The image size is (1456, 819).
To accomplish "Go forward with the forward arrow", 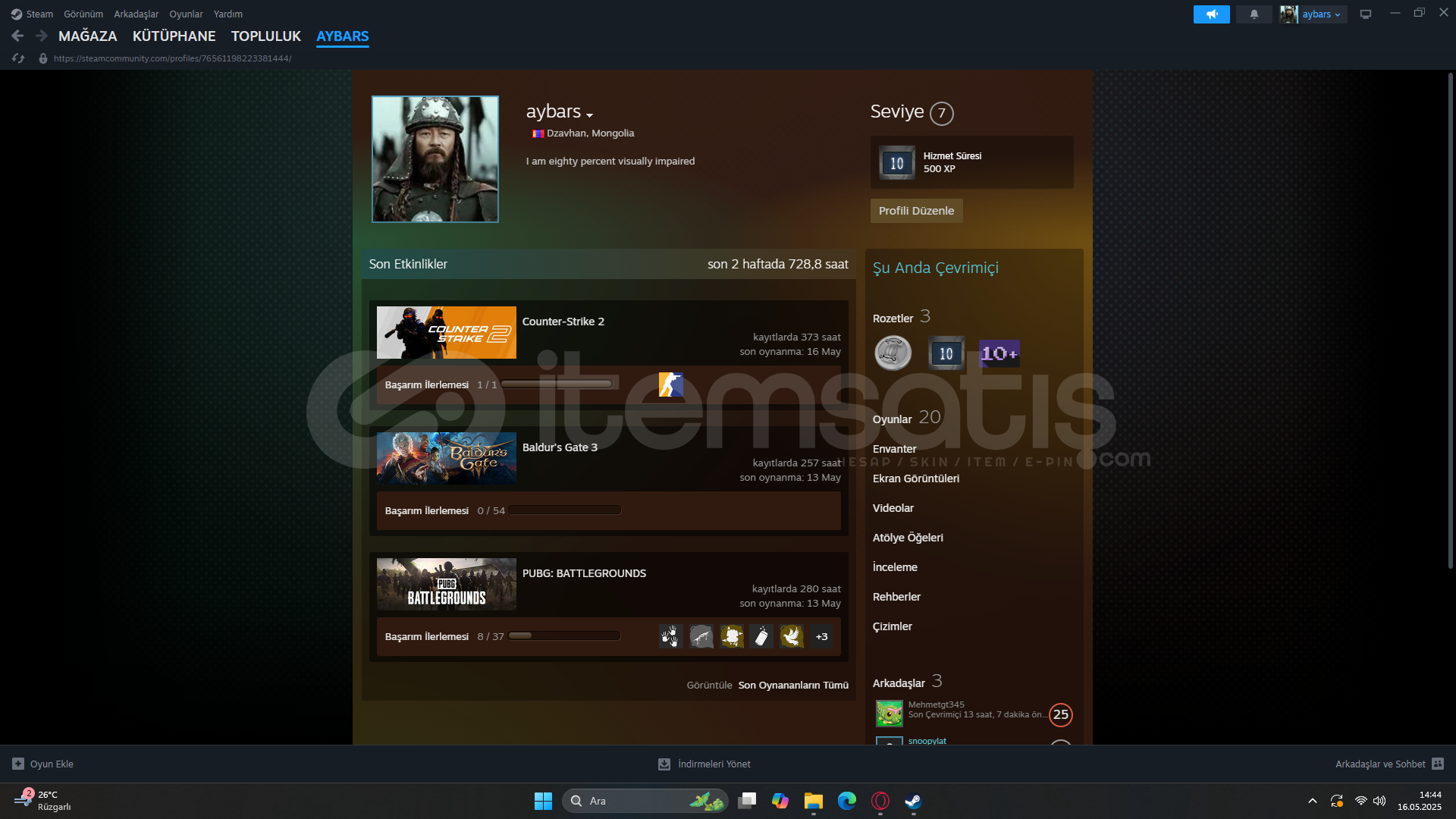I will (x=42, y=36).
